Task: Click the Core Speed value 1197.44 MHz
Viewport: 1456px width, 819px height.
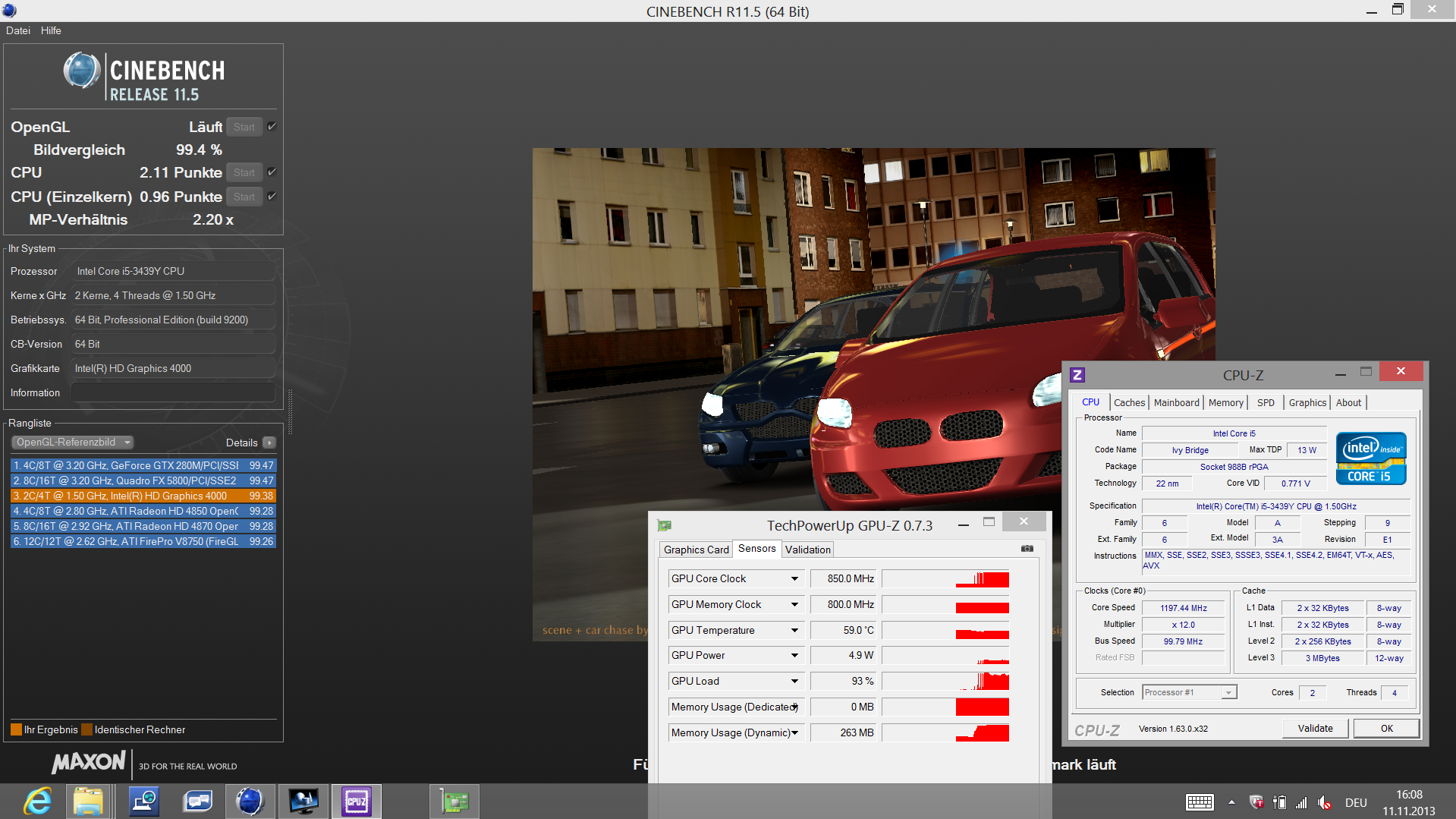Action: [x=1183, y=608]
